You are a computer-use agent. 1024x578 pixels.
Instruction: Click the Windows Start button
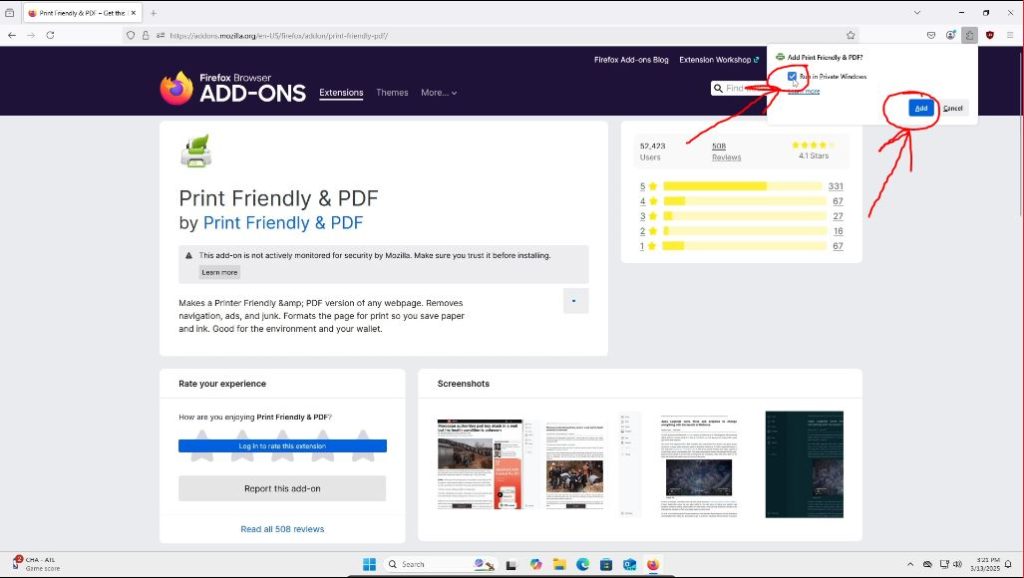[370, 564]
